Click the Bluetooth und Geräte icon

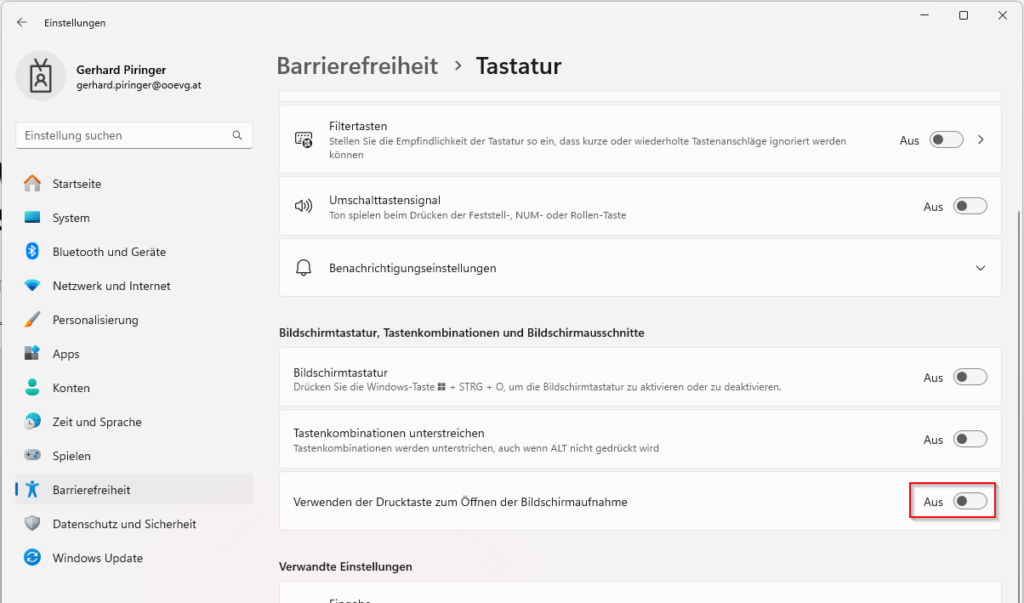point(33,252)
